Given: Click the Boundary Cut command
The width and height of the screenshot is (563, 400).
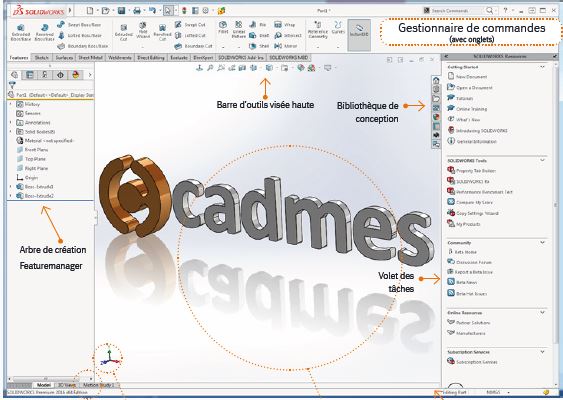Looking at the screenshot, I should 194,46.
